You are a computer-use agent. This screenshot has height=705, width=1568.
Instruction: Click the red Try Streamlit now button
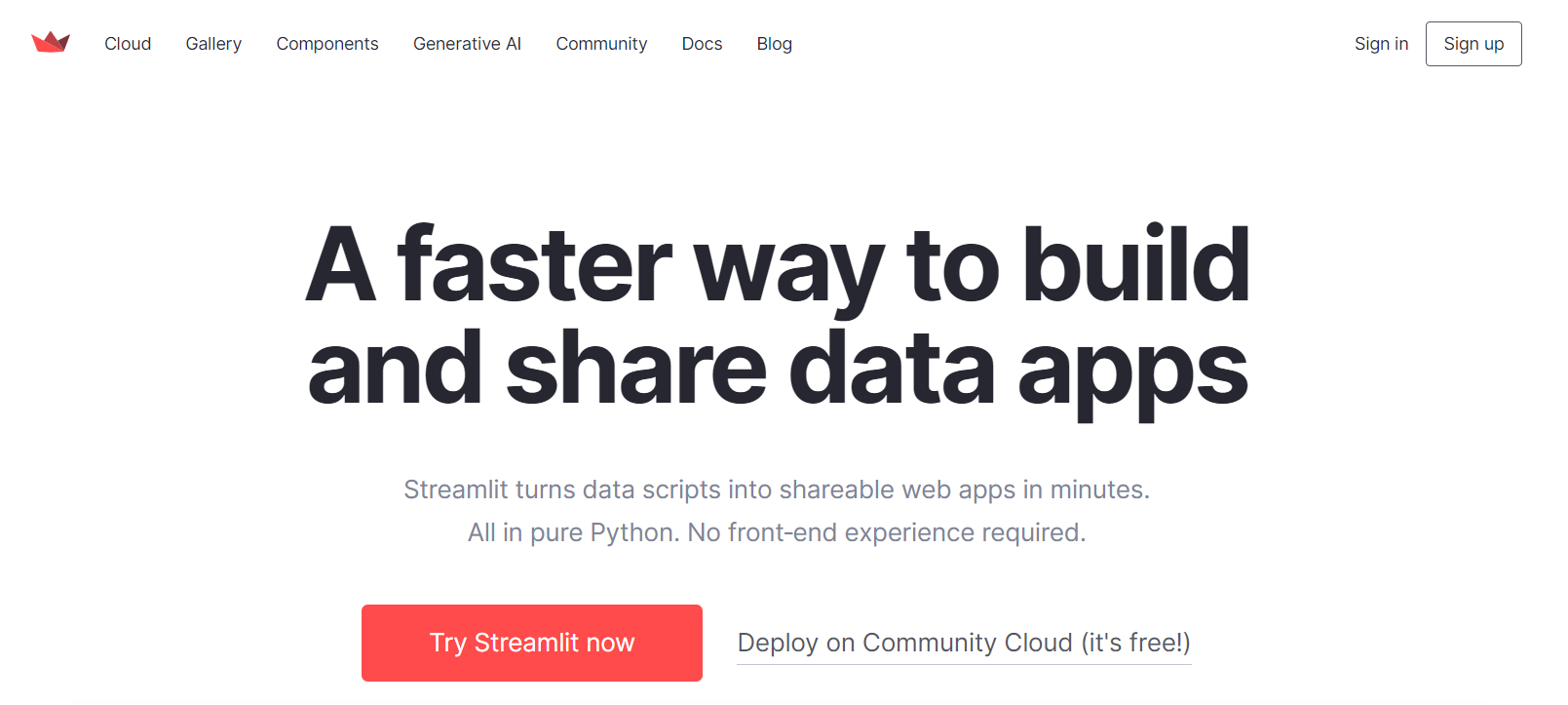[x=532, y=643]
